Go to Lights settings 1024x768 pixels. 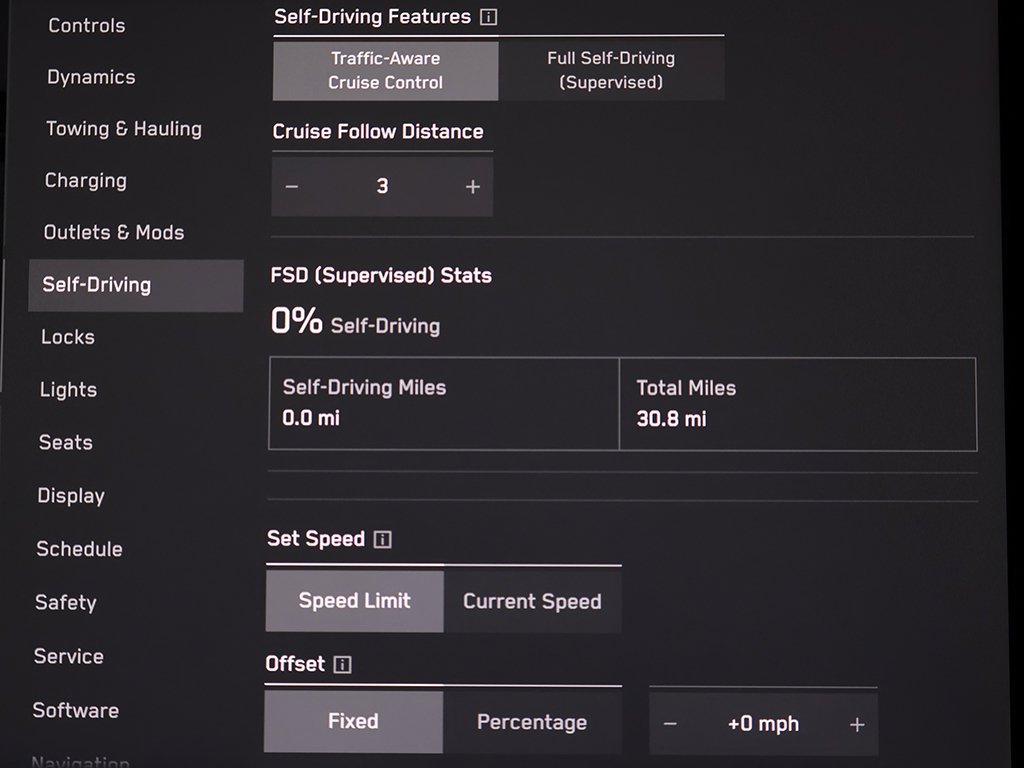pyautogui.click(x=68, y=390)
